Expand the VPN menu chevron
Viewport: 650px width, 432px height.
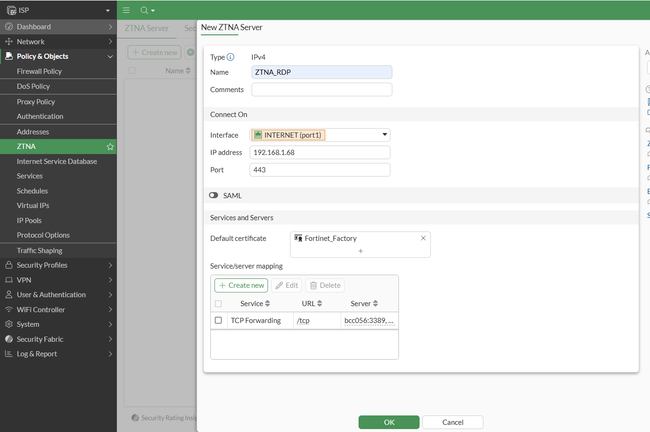pos(110,280)
